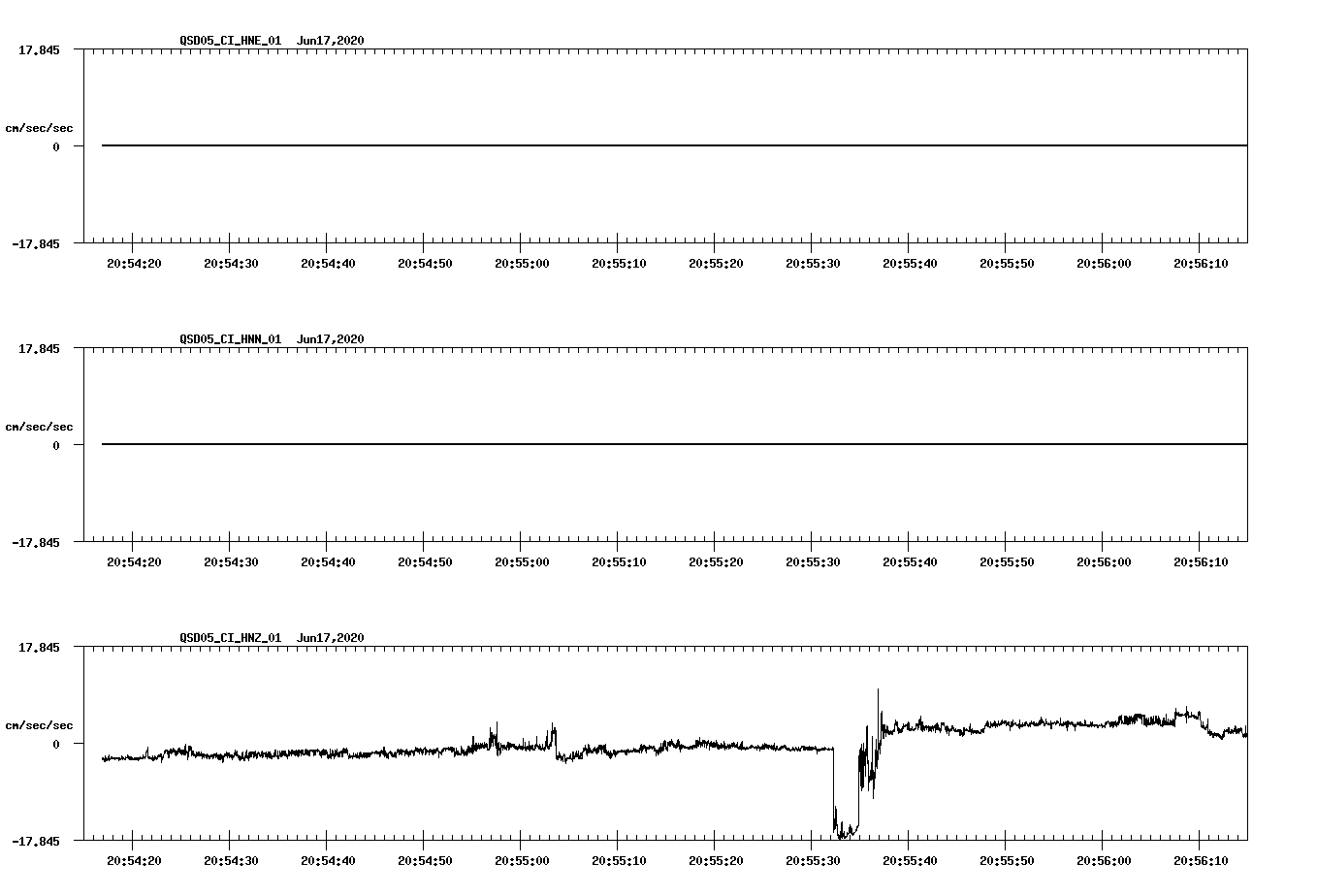Click the 20:54:40 time label under HNZ plot
Image resolution: width=1317 pixels, height=896 pixels.
click(x=328, y=860)
